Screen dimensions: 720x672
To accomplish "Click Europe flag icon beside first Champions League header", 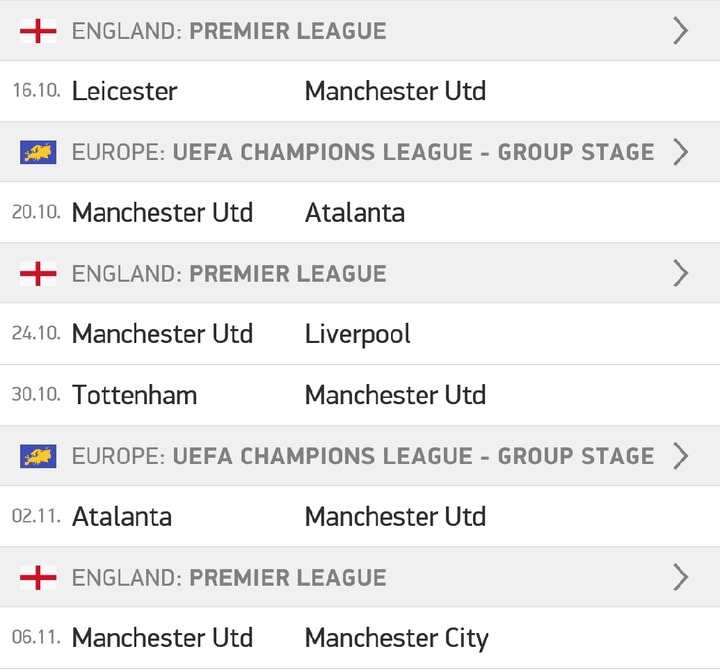I will click(38, 152).
